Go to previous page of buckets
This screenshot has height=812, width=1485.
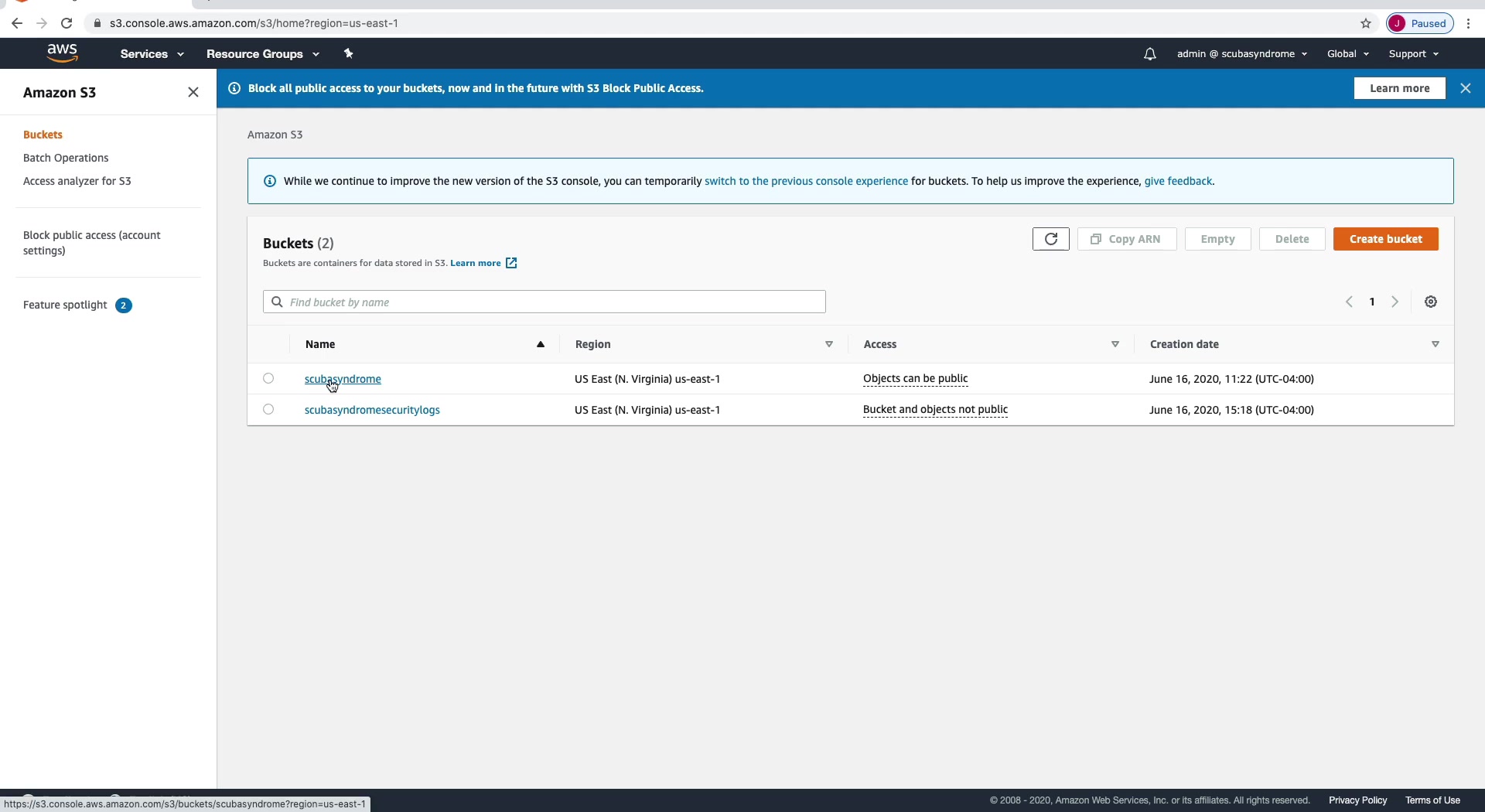[x=1350, y=302]
